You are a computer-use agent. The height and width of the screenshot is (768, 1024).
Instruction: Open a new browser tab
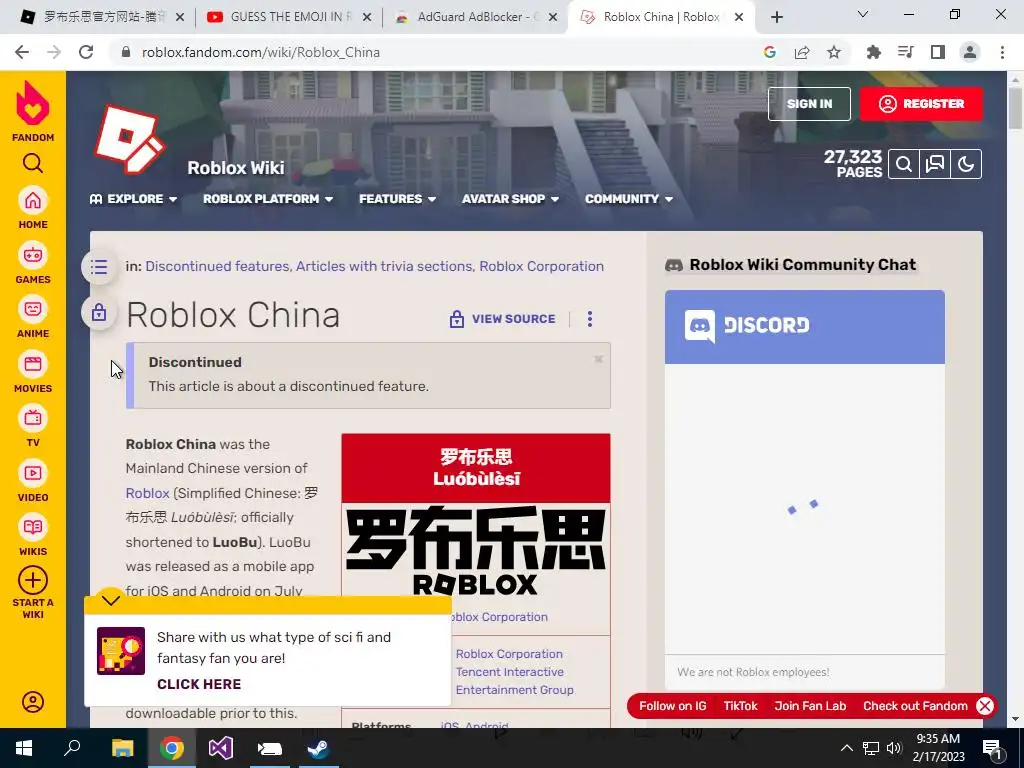click(x=776, y=17)
